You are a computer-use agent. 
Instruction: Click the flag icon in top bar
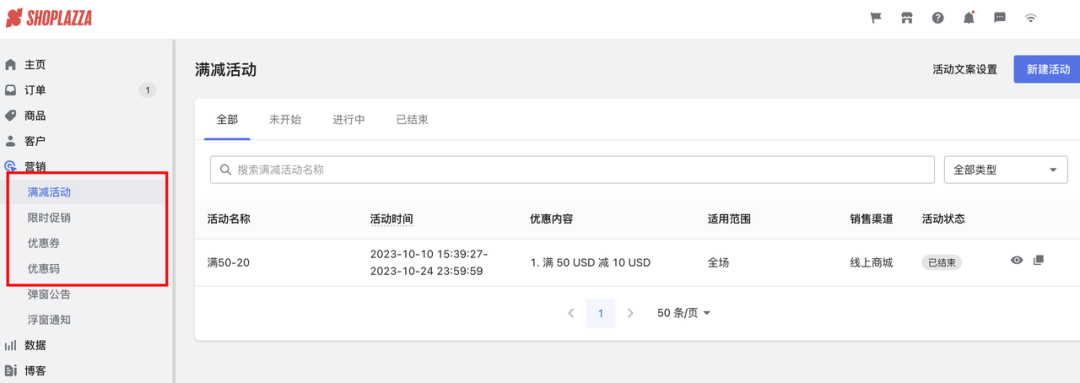(876, 19)
